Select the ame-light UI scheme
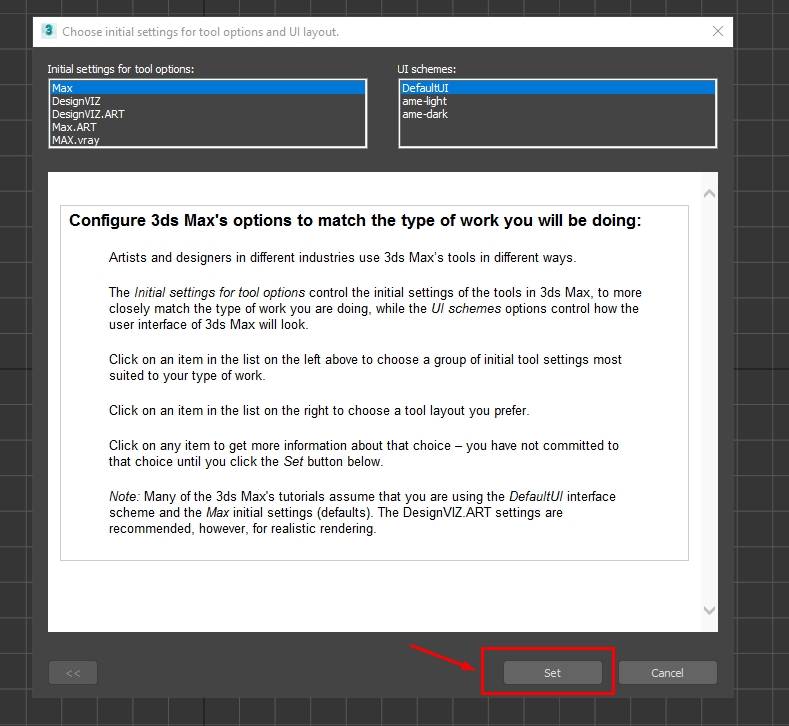The image size is (789, 726). pyautogui.click(x=424, y=101)
